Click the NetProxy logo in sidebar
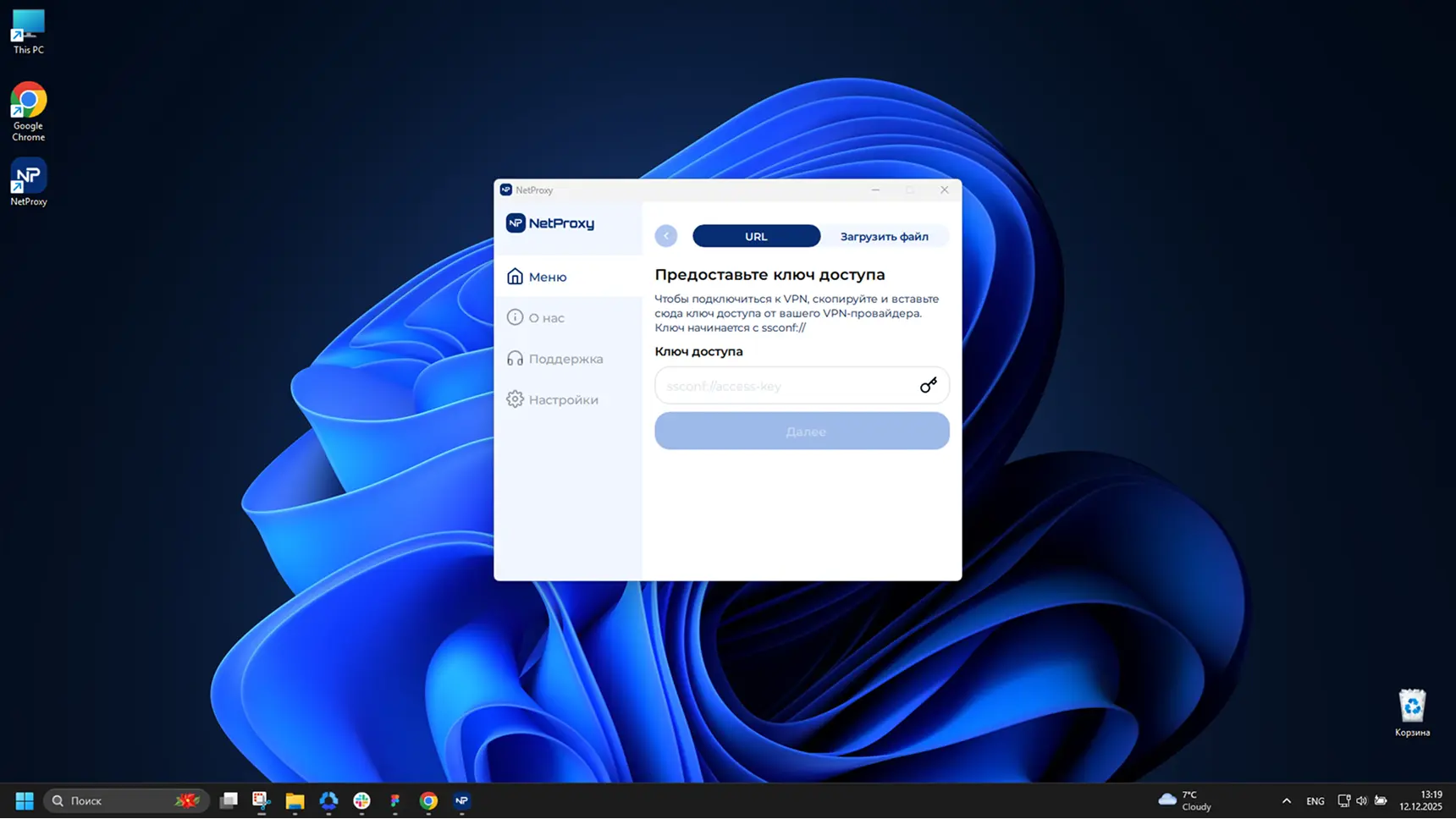The height and width of the screenshot is (819, 1456). point(550,223)
